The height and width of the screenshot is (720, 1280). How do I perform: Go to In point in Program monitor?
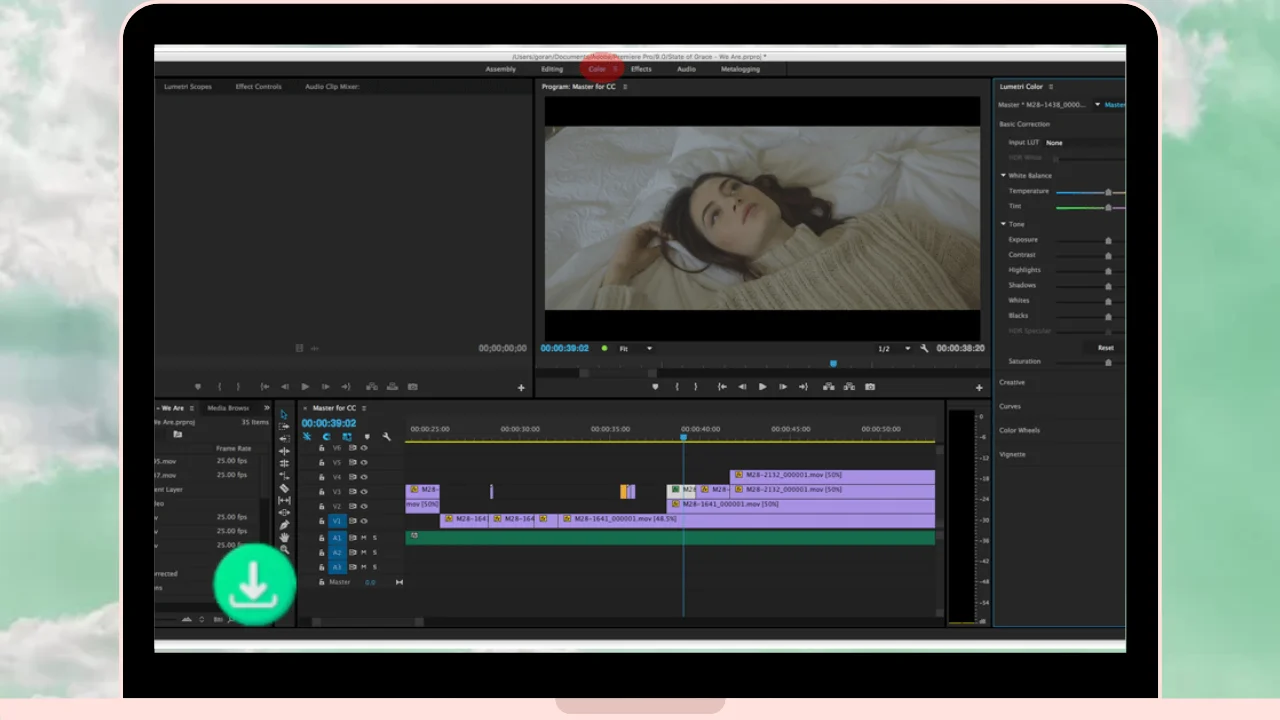click(722, 387)
